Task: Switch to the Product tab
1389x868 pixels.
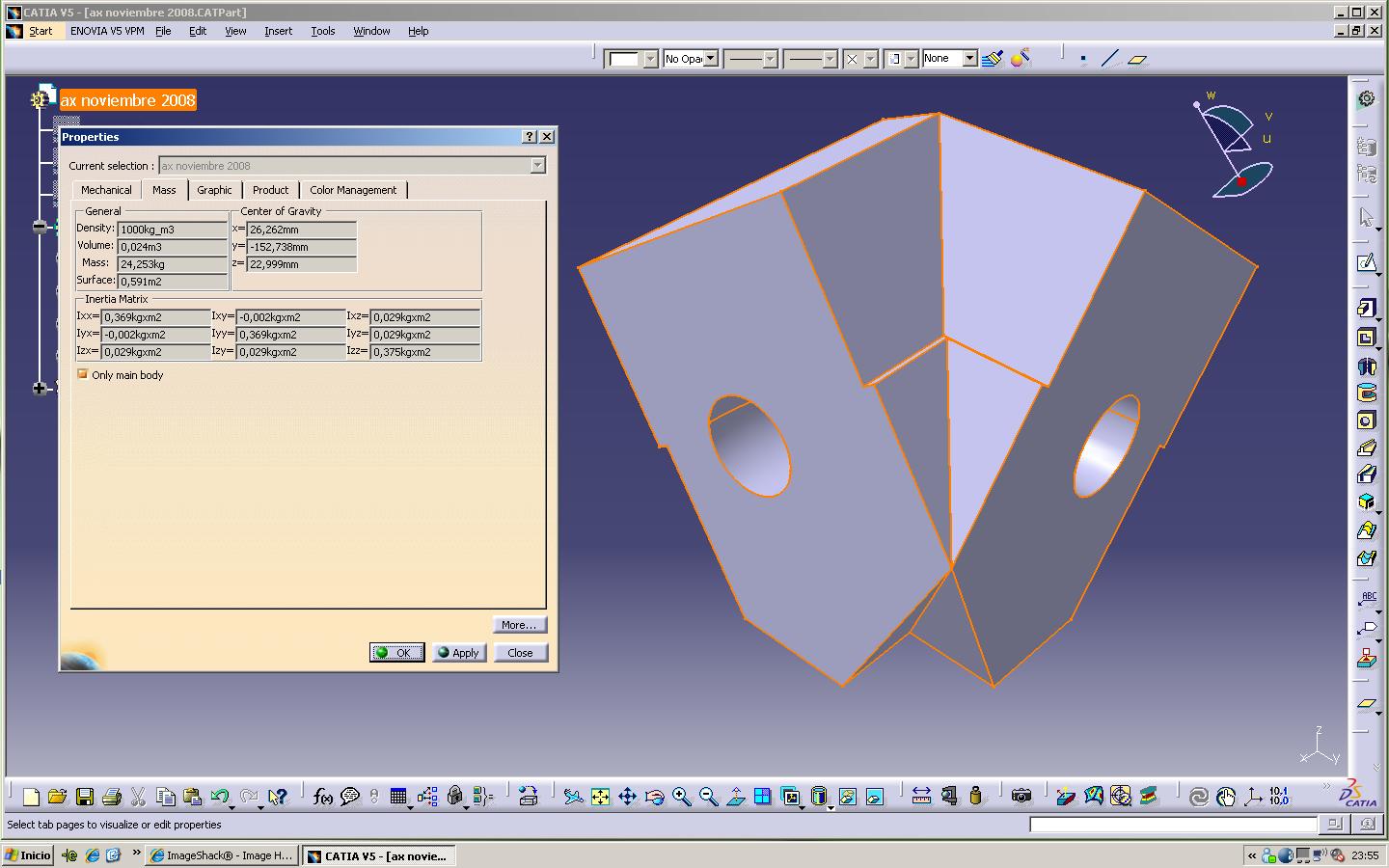Action: (x=271, y=190)
